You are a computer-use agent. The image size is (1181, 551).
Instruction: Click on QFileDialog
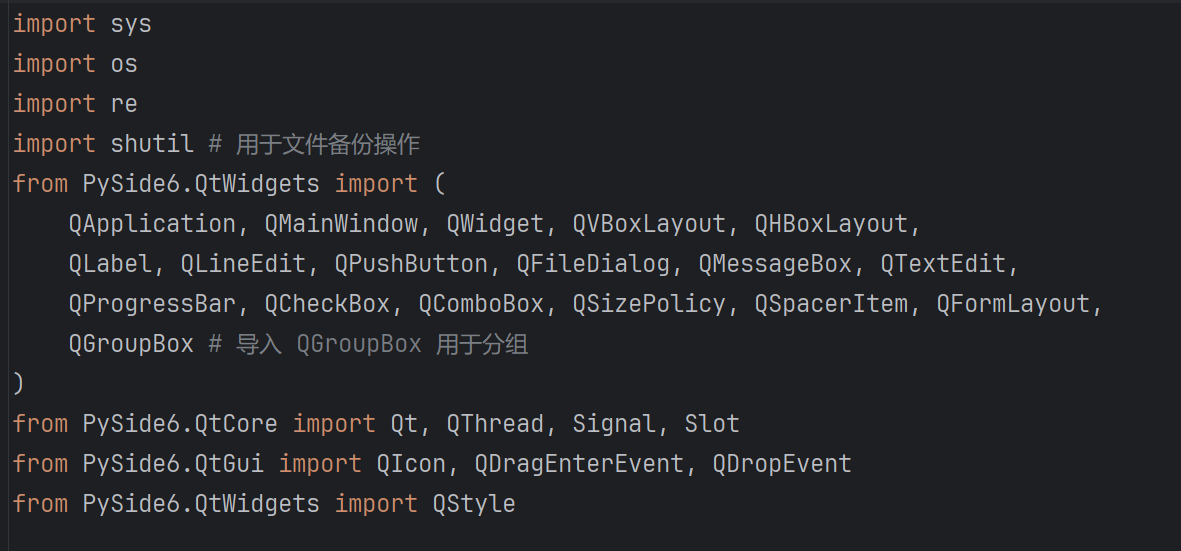click(593, 264)
